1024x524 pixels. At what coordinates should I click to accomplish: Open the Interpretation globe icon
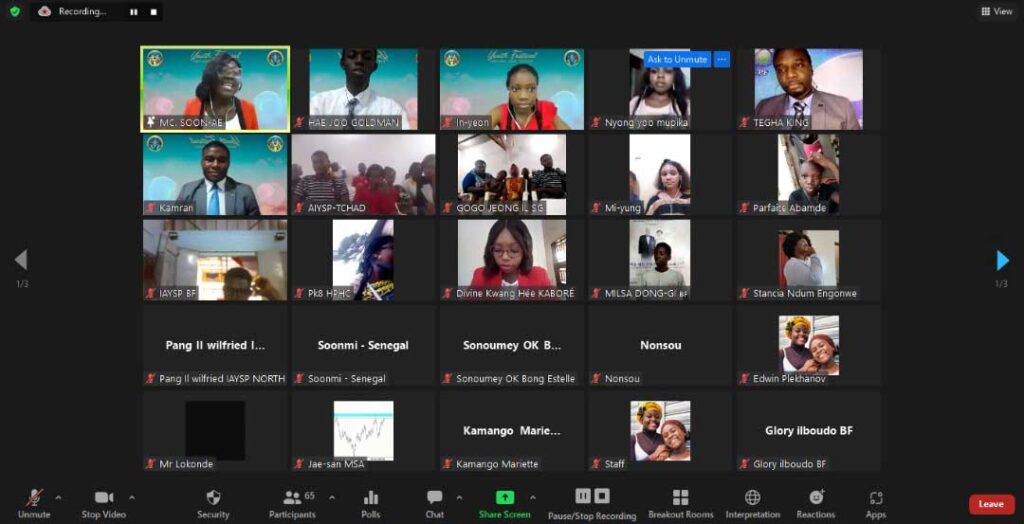tap(752, 498)
